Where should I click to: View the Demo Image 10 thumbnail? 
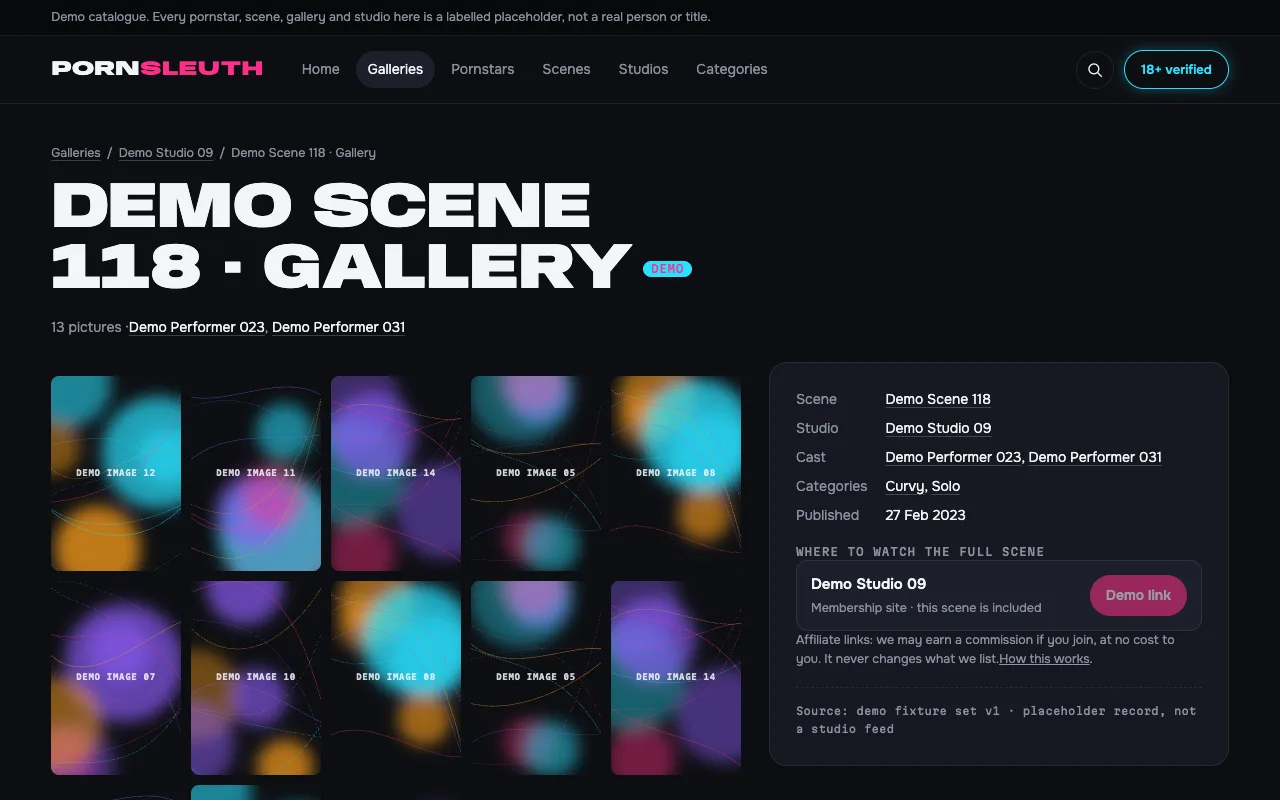tap(256, 678)
